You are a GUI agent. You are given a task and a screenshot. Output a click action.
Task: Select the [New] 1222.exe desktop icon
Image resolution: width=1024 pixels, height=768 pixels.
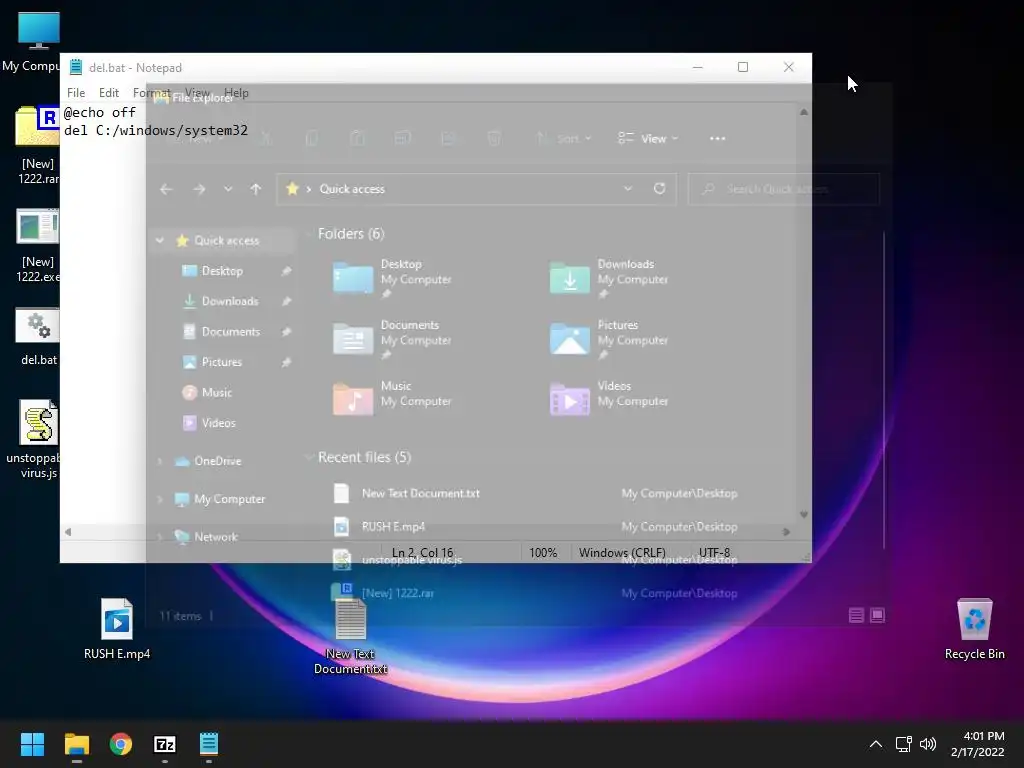(x=37, y=246)
